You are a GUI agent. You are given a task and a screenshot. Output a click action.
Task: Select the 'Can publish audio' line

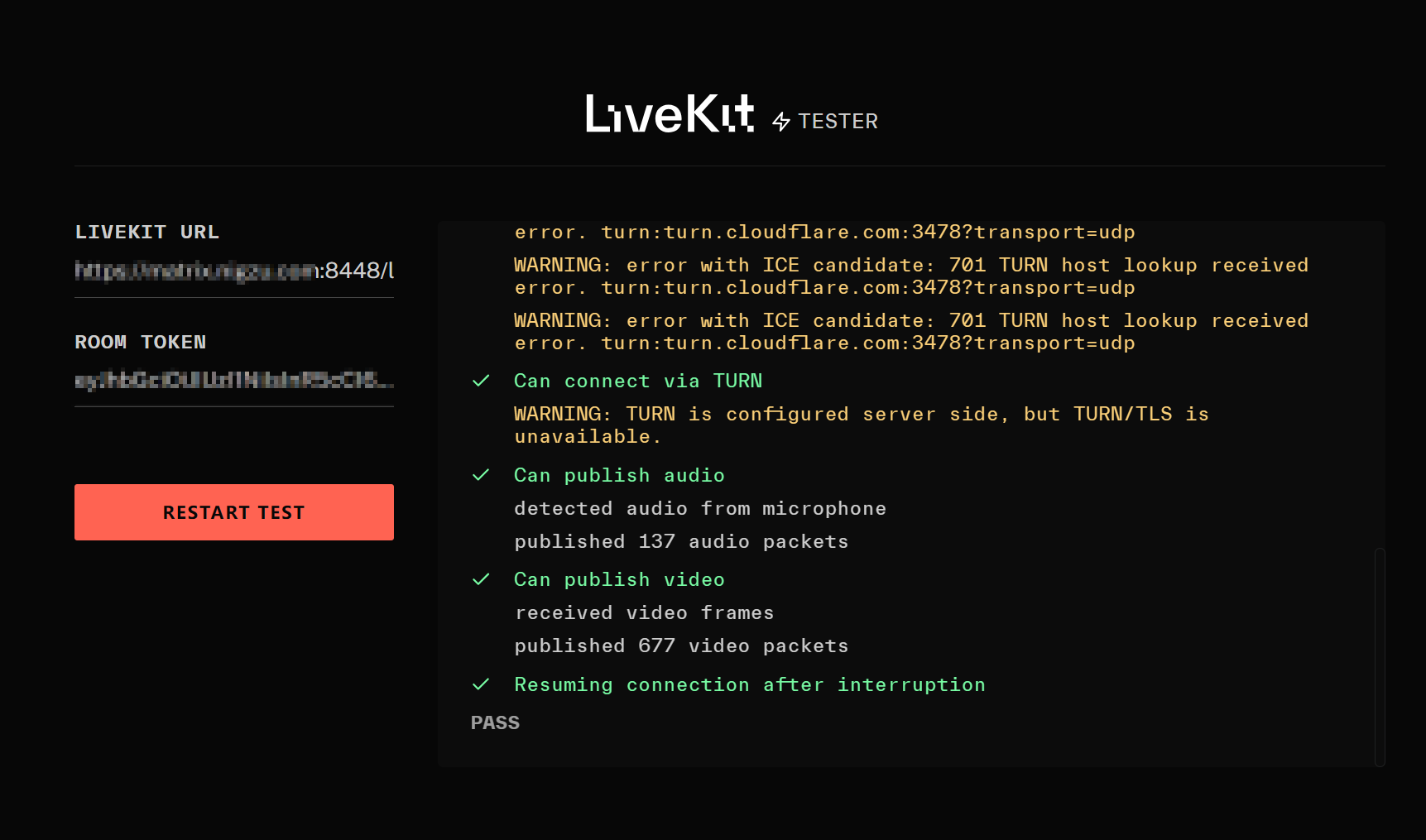point(619,475)
